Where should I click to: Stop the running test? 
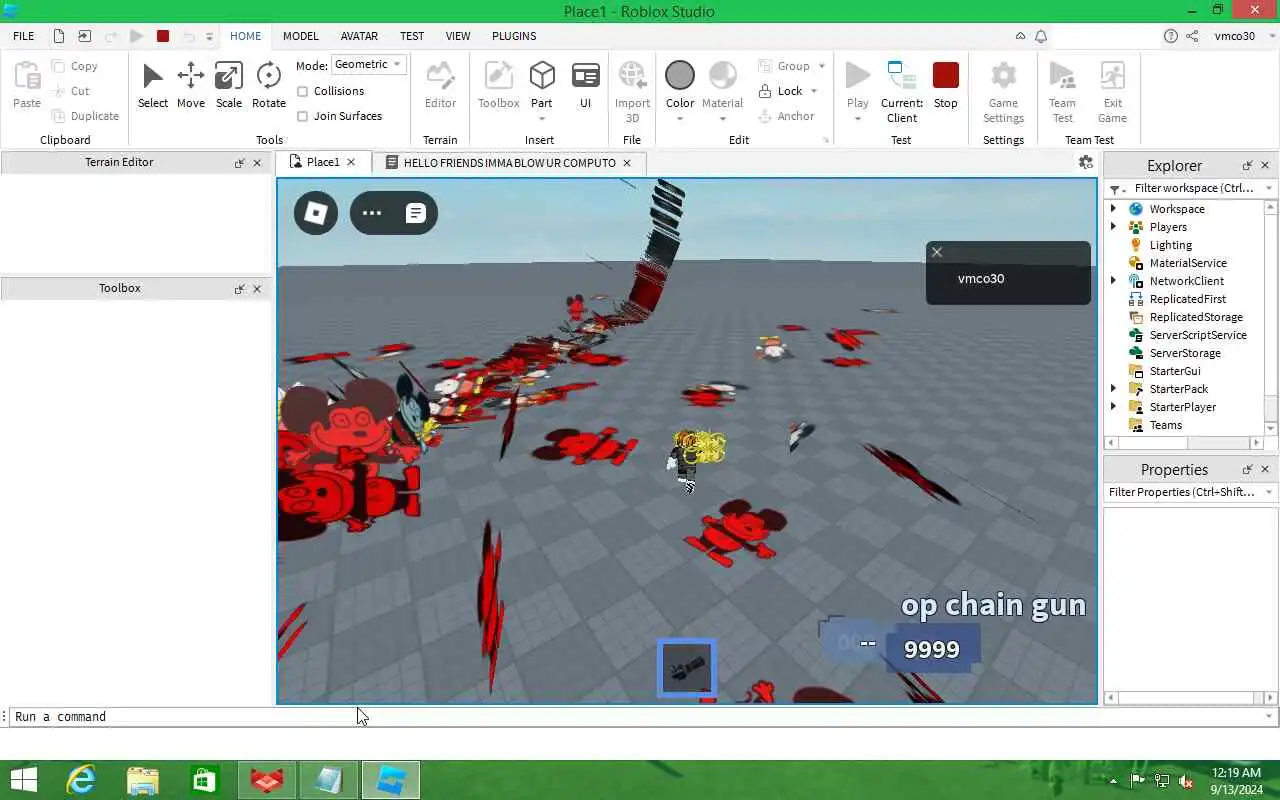pyautogui.click(x=945, y=85)
